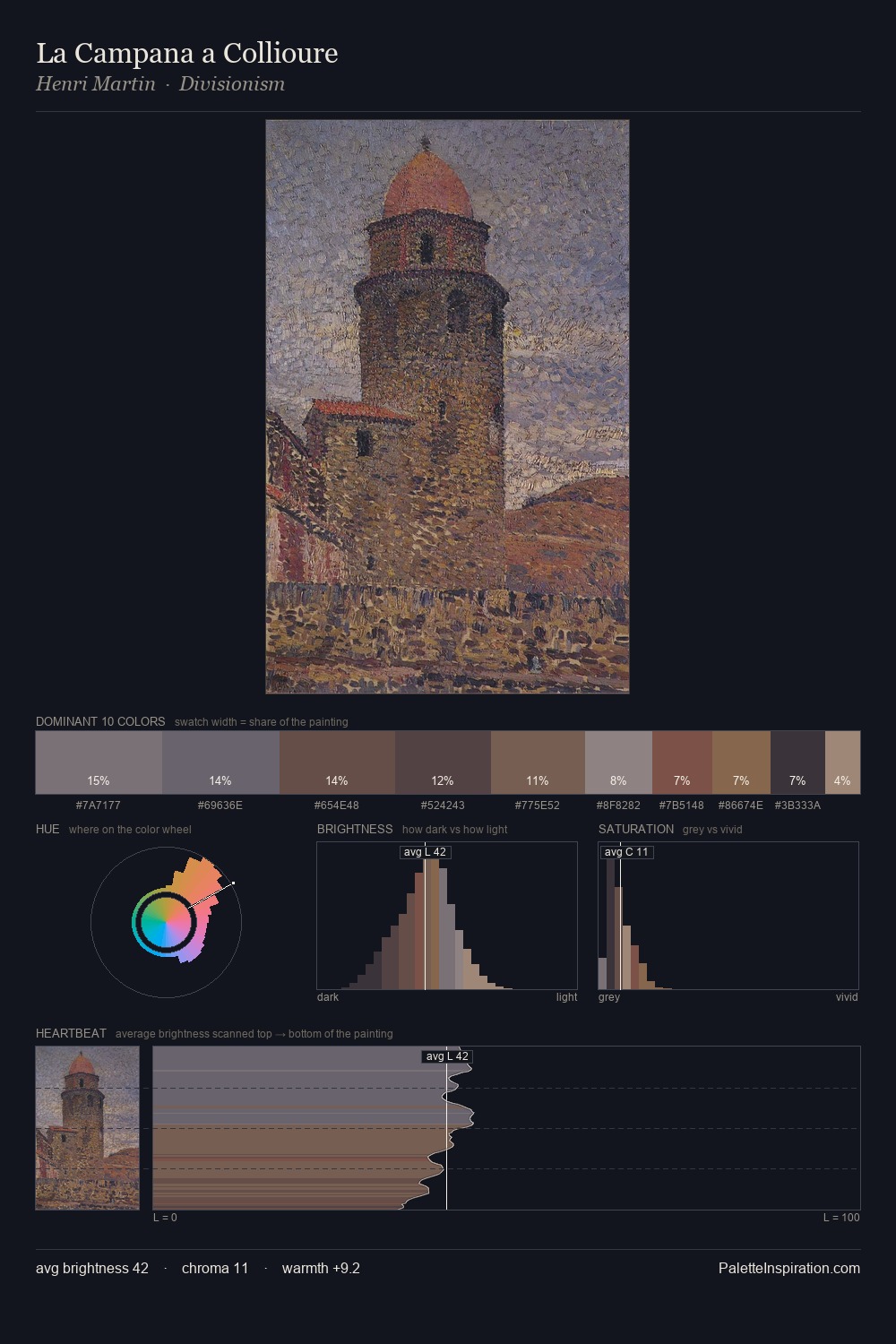Click avg L 42 label in brightness histogram
896x1344 pixels.
pyautogui.click(x=425, y=852)
